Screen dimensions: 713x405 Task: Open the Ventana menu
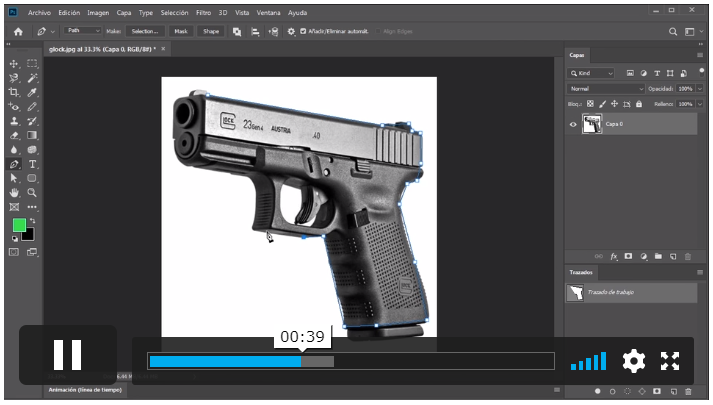pyautogui.click(x=268, y=13)
